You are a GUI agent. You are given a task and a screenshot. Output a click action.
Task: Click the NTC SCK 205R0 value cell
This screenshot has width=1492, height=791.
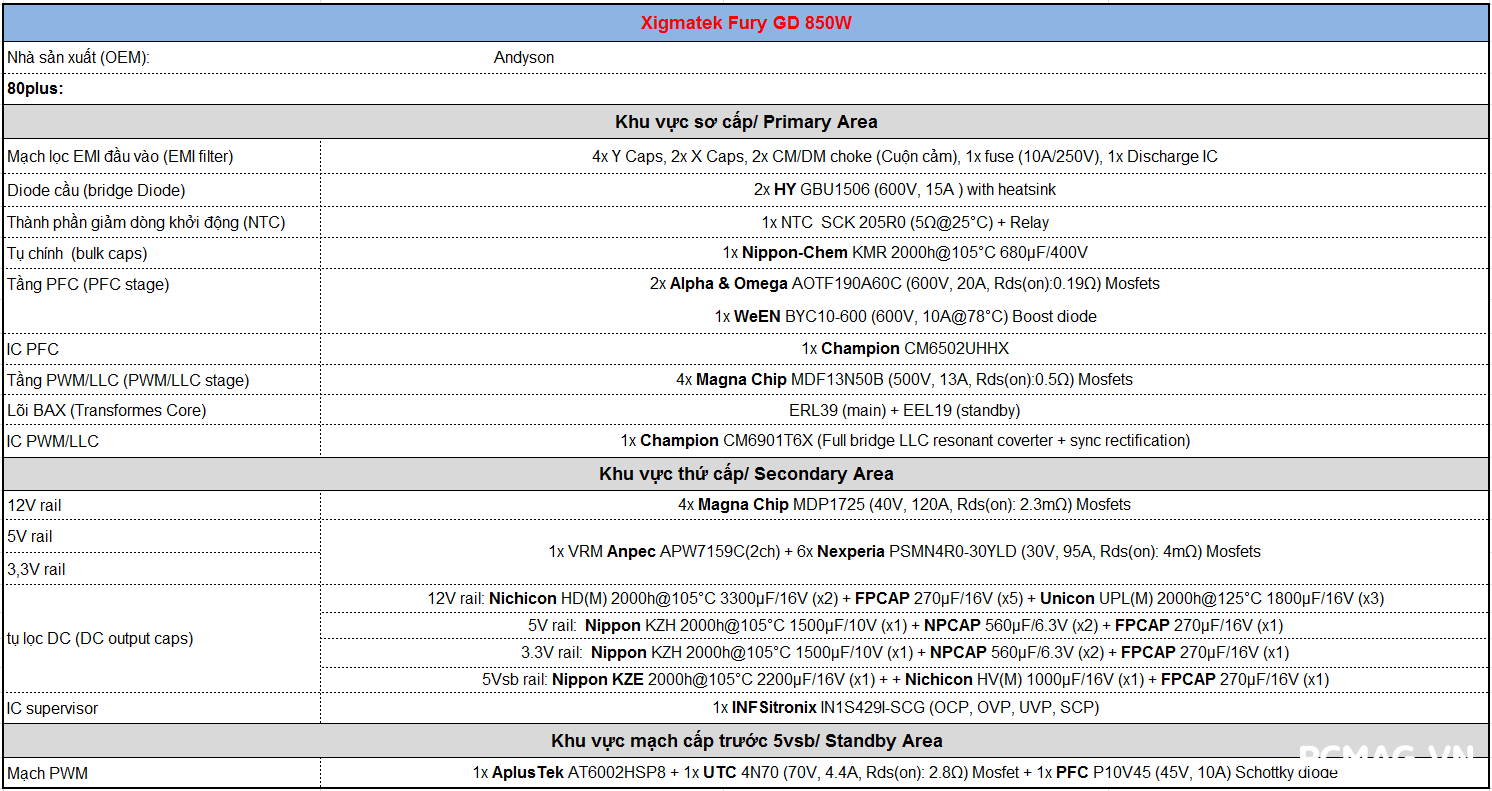tap(904, 222)
